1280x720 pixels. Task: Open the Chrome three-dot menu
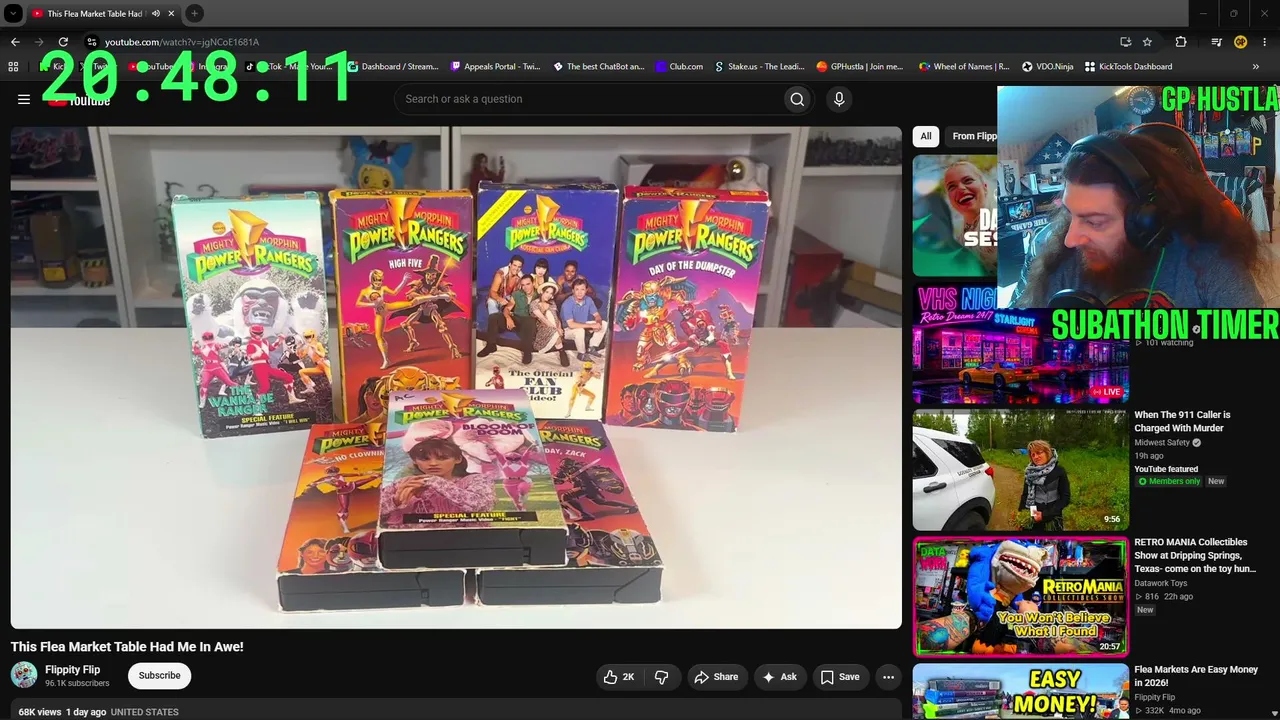point(1264,42)
